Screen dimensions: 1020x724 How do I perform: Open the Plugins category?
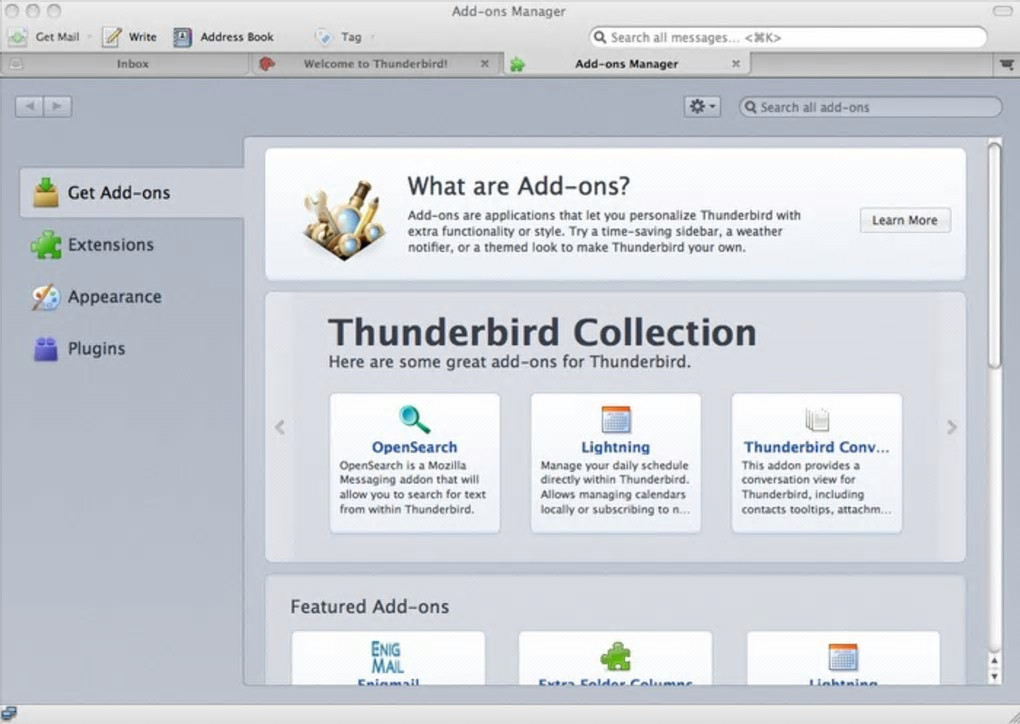click(x=132, y=349)
